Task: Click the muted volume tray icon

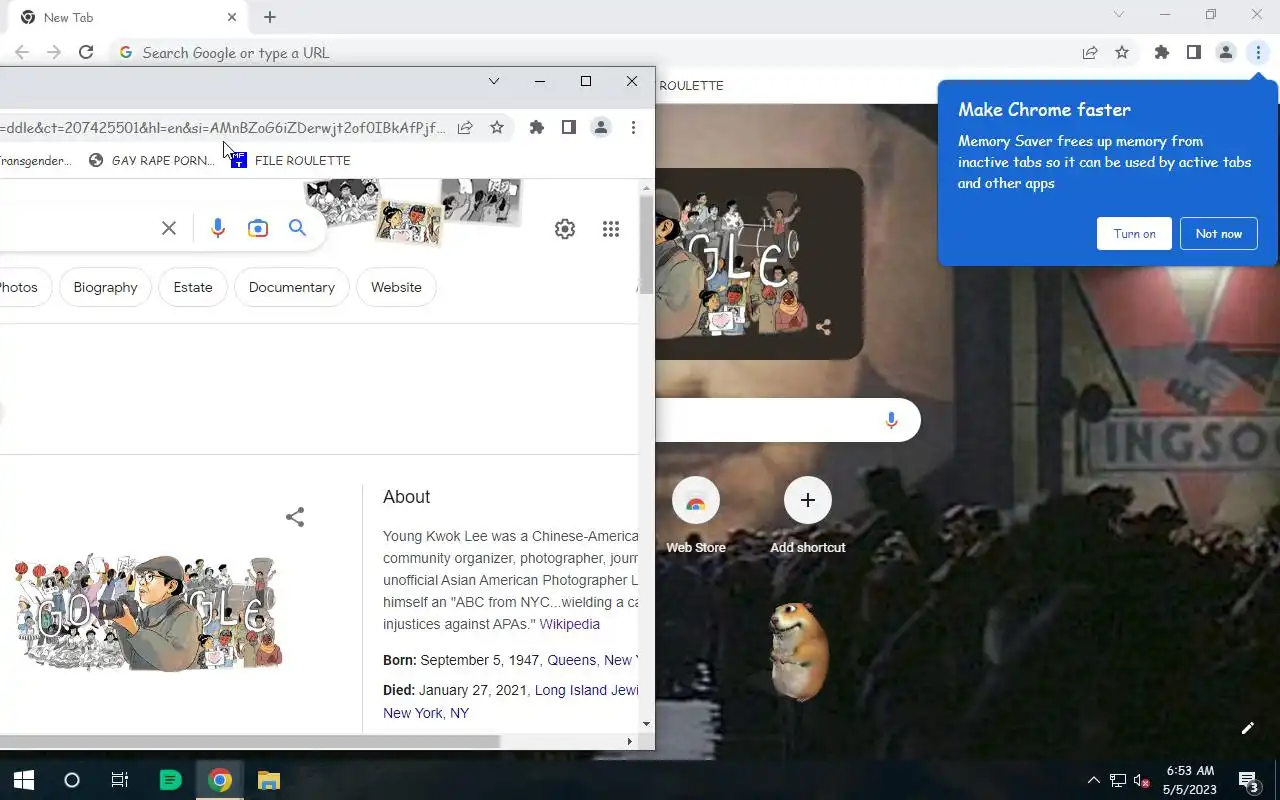Action: pos(1141,780)
